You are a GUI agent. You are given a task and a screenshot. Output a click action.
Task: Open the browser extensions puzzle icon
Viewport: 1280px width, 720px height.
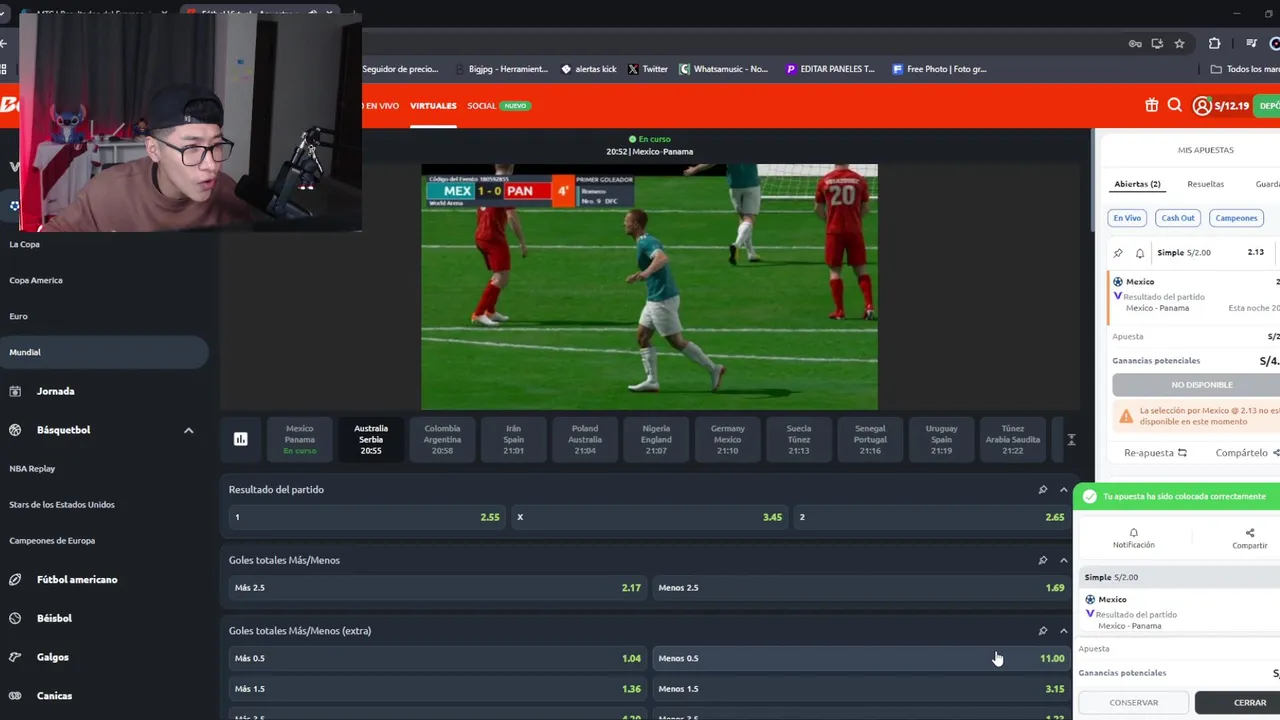tap(1214, 43)
